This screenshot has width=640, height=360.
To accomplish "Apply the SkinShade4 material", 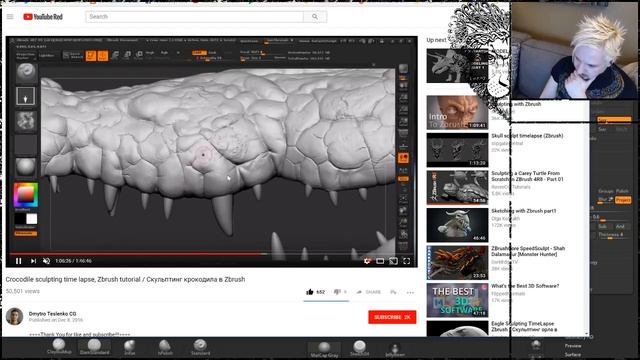I will (x=360, y=349).
